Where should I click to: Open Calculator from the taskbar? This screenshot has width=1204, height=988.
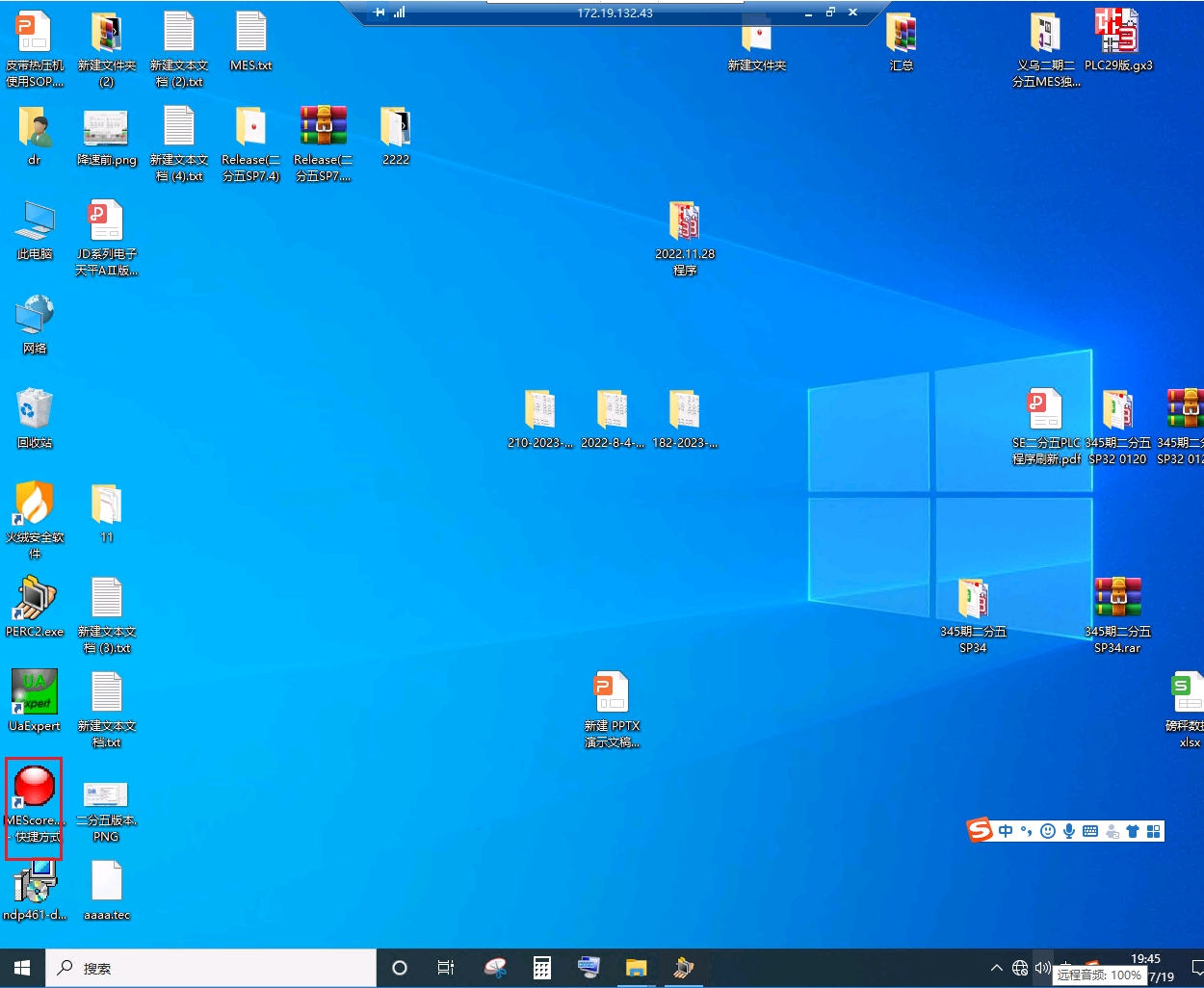tap(542, 968)
